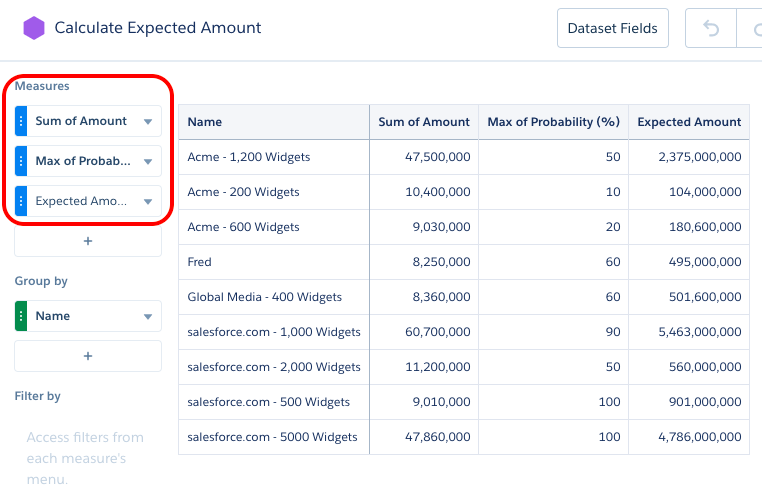This screenshot has width=762, height=496.
Task: Click the Sum of Amount column header
Action: 424,122
